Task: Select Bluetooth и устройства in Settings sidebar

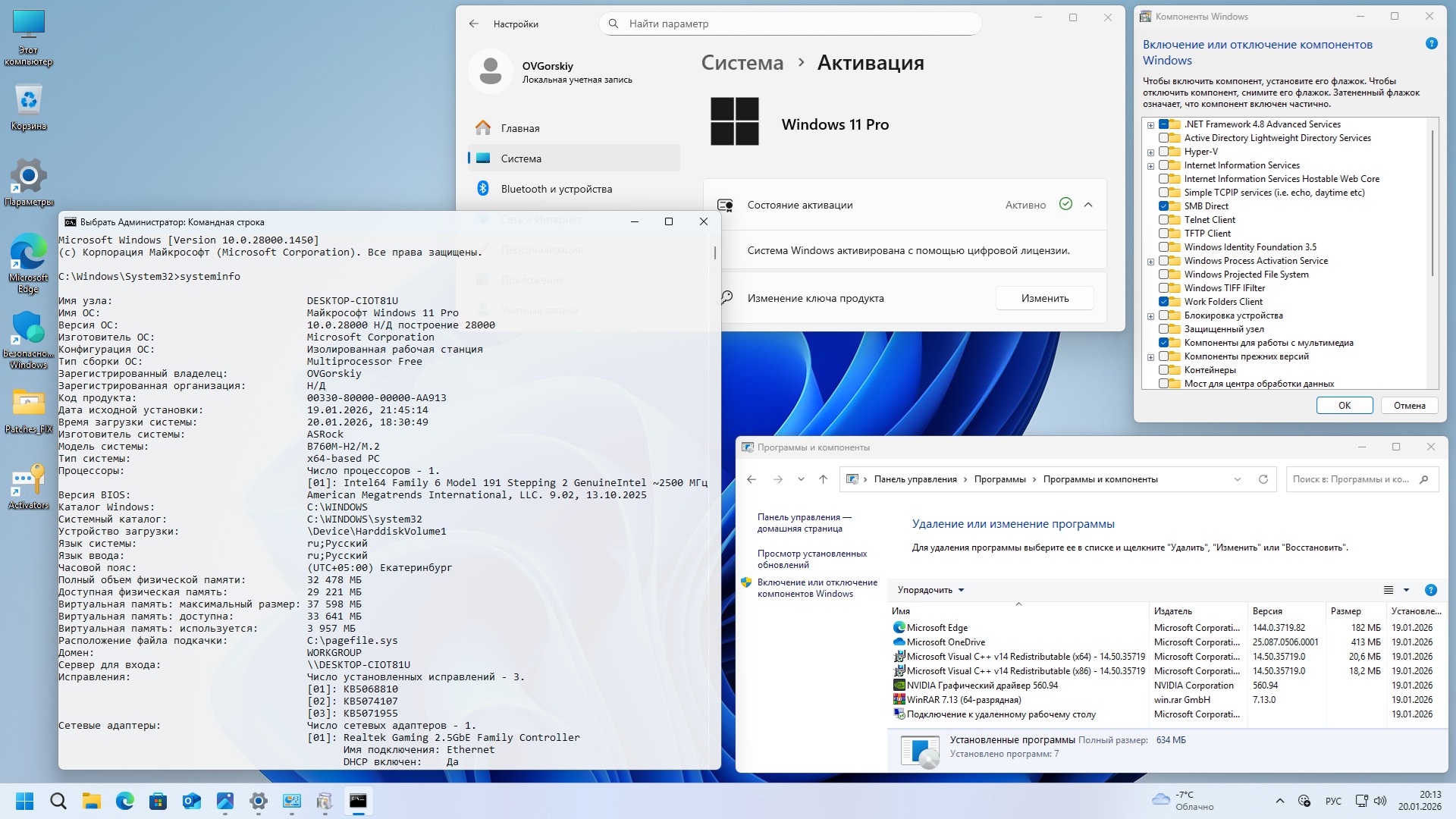Action: click(556, 189)
